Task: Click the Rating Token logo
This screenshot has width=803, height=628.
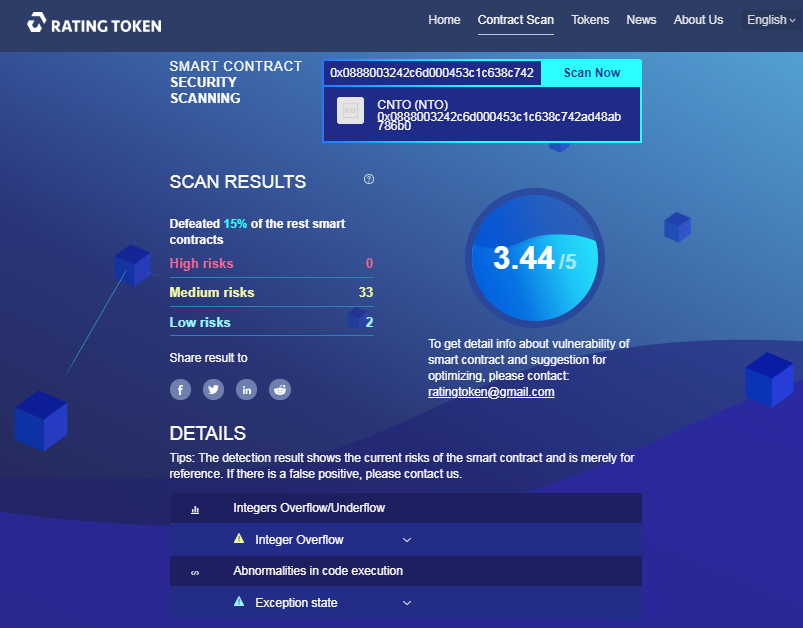Action: [94, 23]
